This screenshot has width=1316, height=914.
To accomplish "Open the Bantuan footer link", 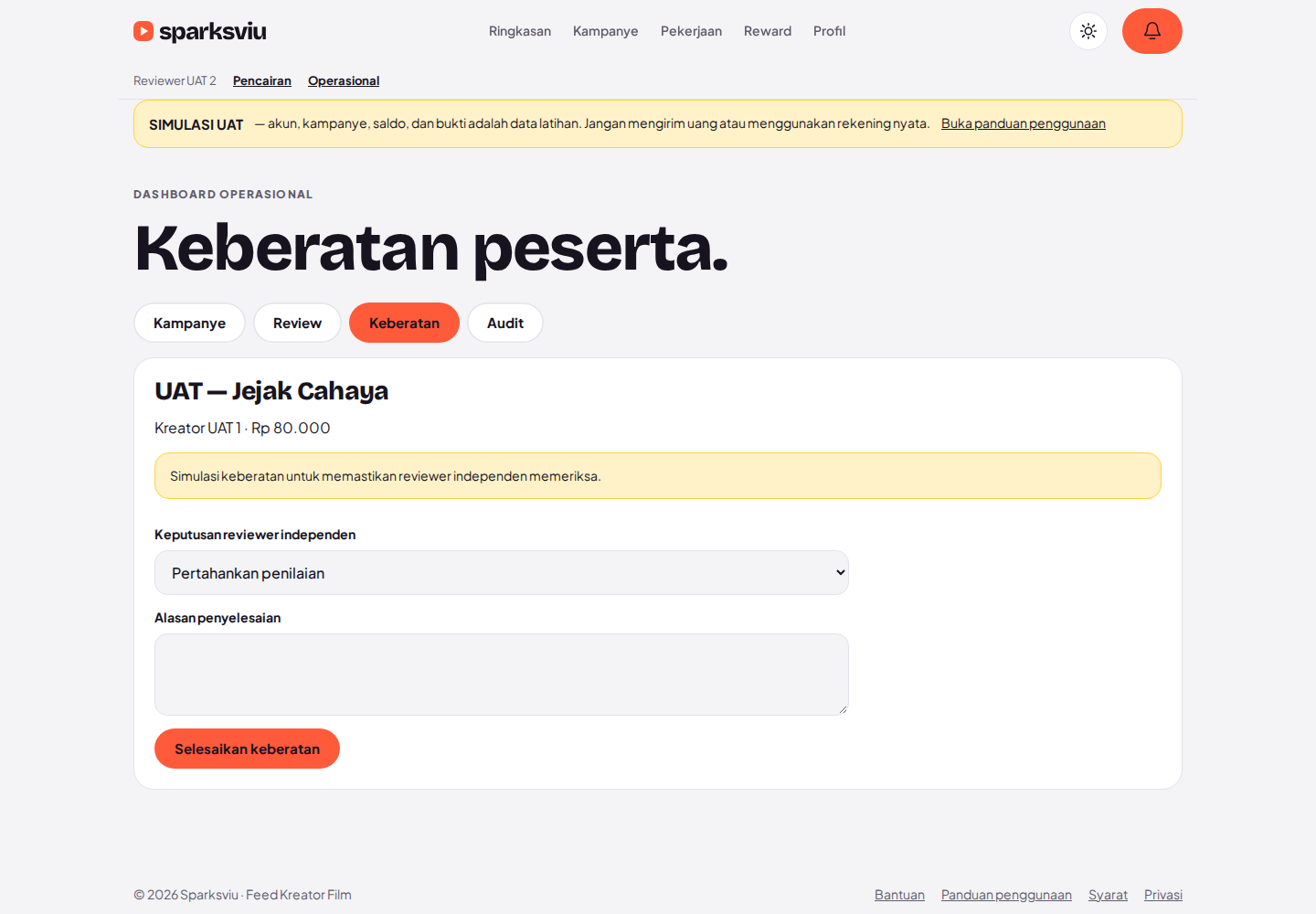I will coord(899,895).
